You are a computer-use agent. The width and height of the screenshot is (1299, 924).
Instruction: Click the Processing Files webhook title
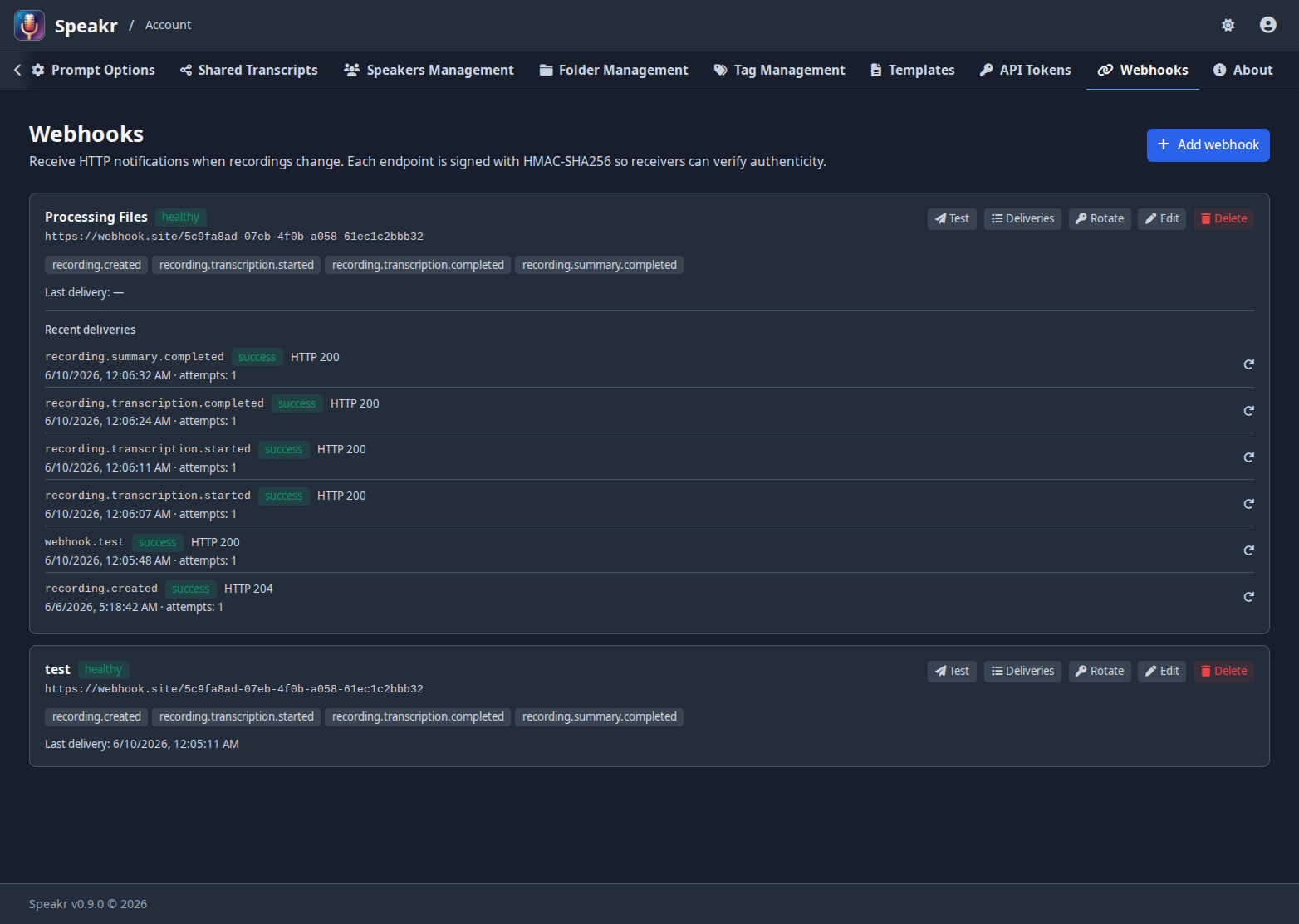click(x=96, y=217)
